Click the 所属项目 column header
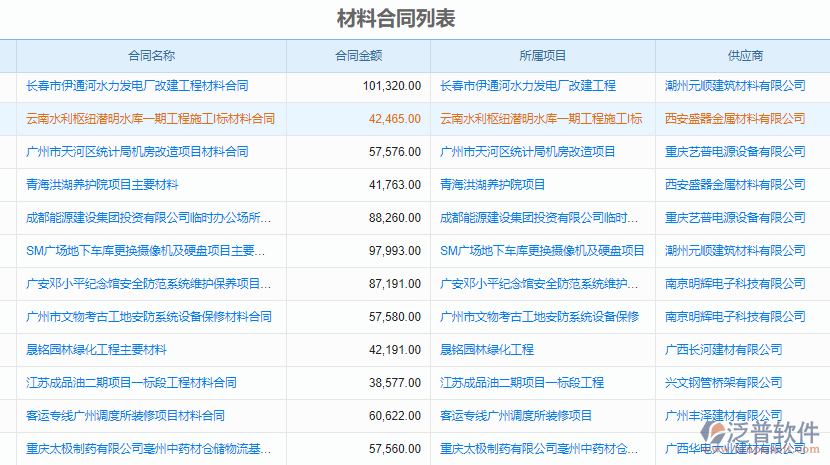830x465 pixels. pos(543,56)
